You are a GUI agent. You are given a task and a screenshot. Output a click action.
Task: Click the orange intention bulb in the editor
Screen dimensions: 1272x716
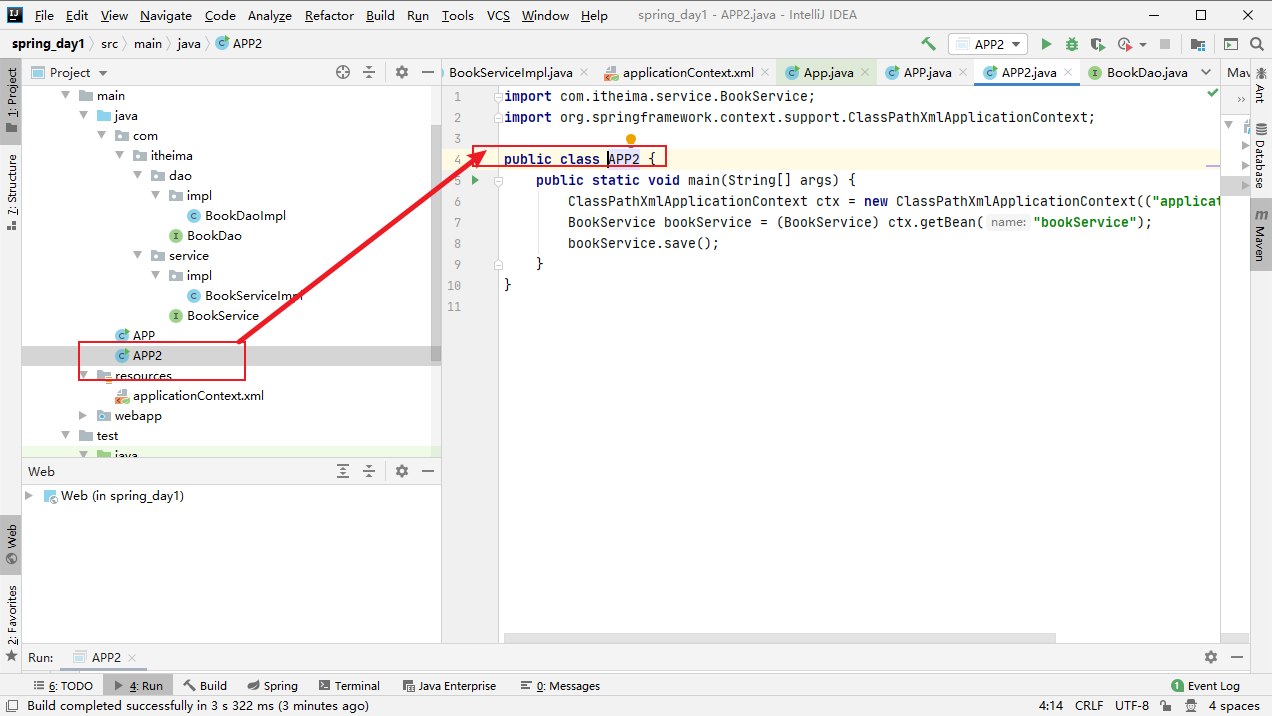pyautogui.click(x=631, y=139)
